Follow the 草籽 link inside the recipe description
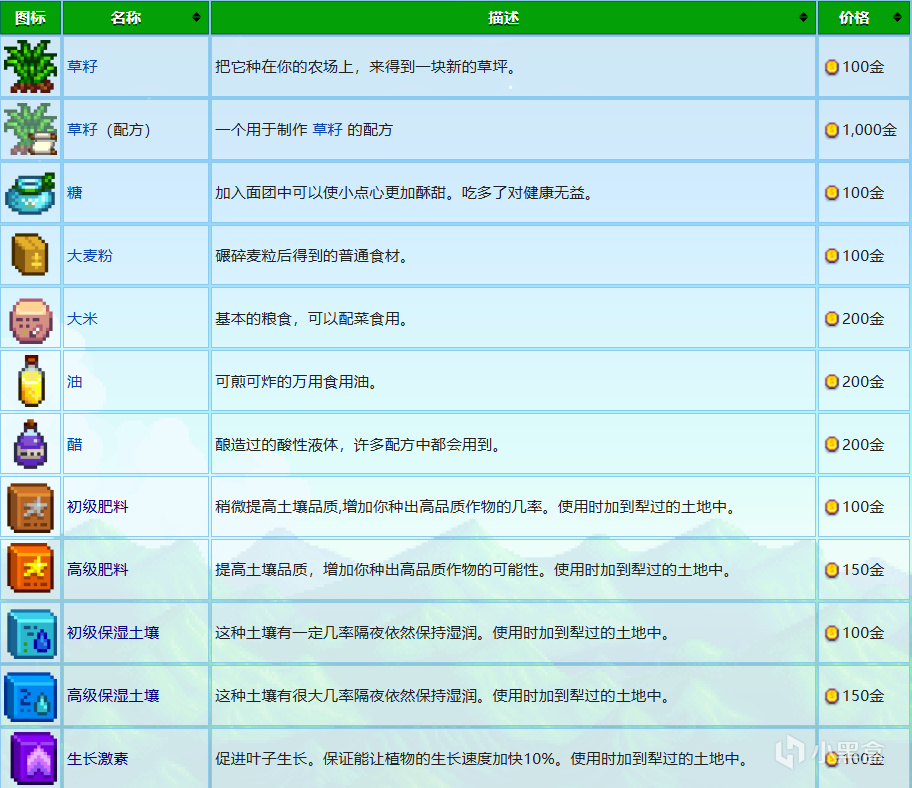Viewport: 912px width, 788px height. point(327,129)
